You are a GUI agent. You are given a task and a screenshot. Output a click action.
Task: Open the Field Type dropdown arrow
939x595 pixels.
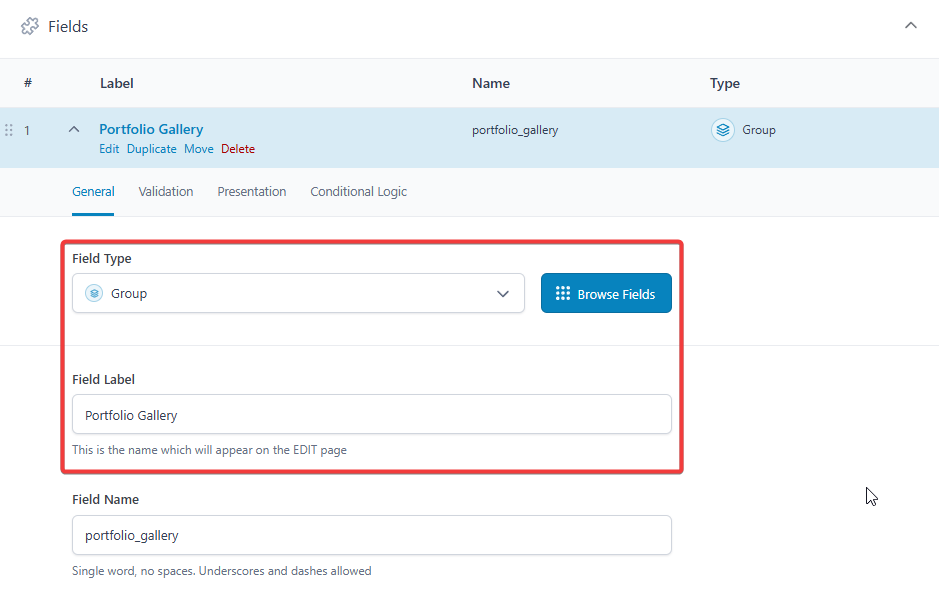tap(503, 294)
